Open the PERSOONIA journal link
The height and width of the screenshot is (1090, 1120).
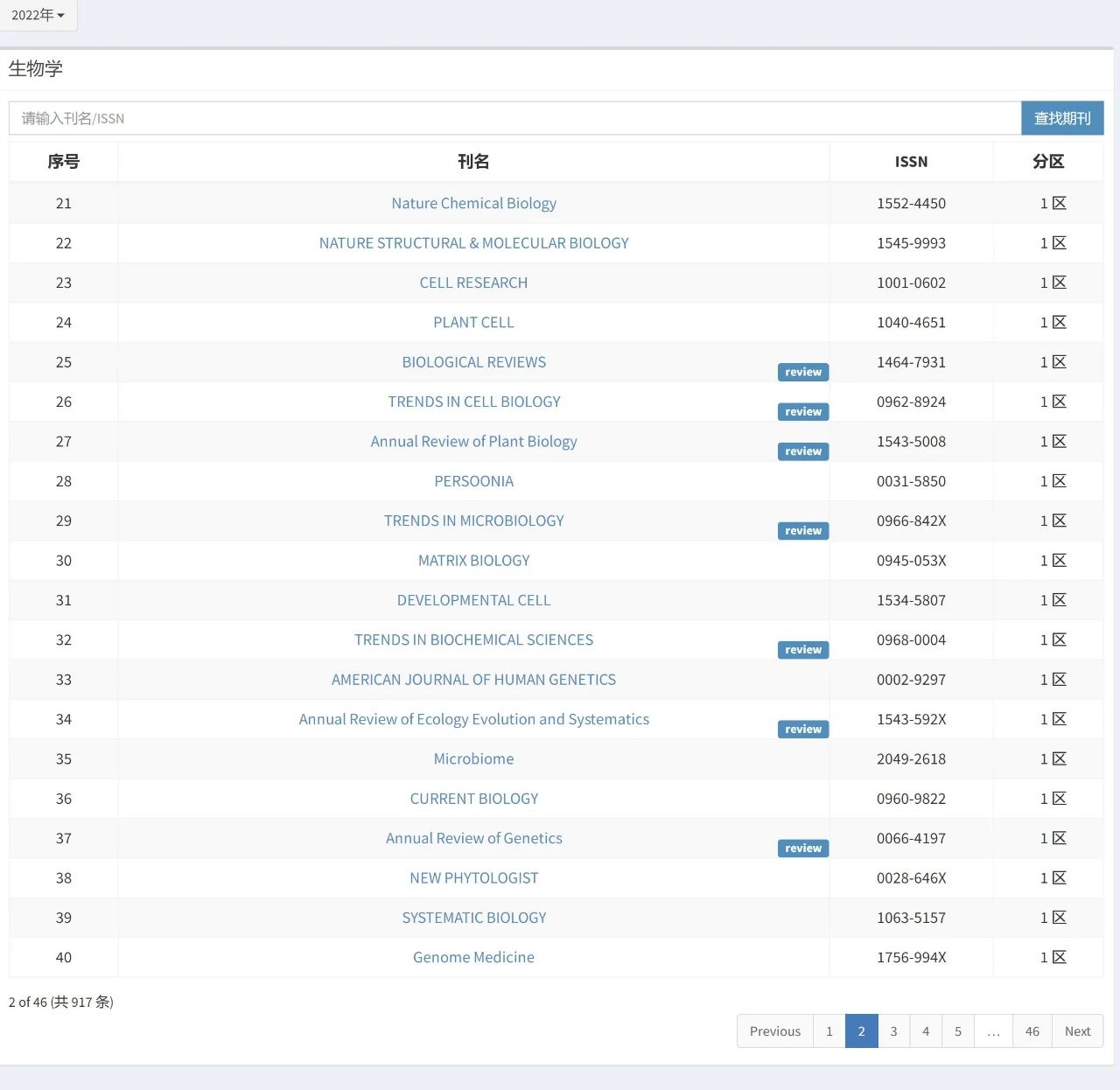473,481
